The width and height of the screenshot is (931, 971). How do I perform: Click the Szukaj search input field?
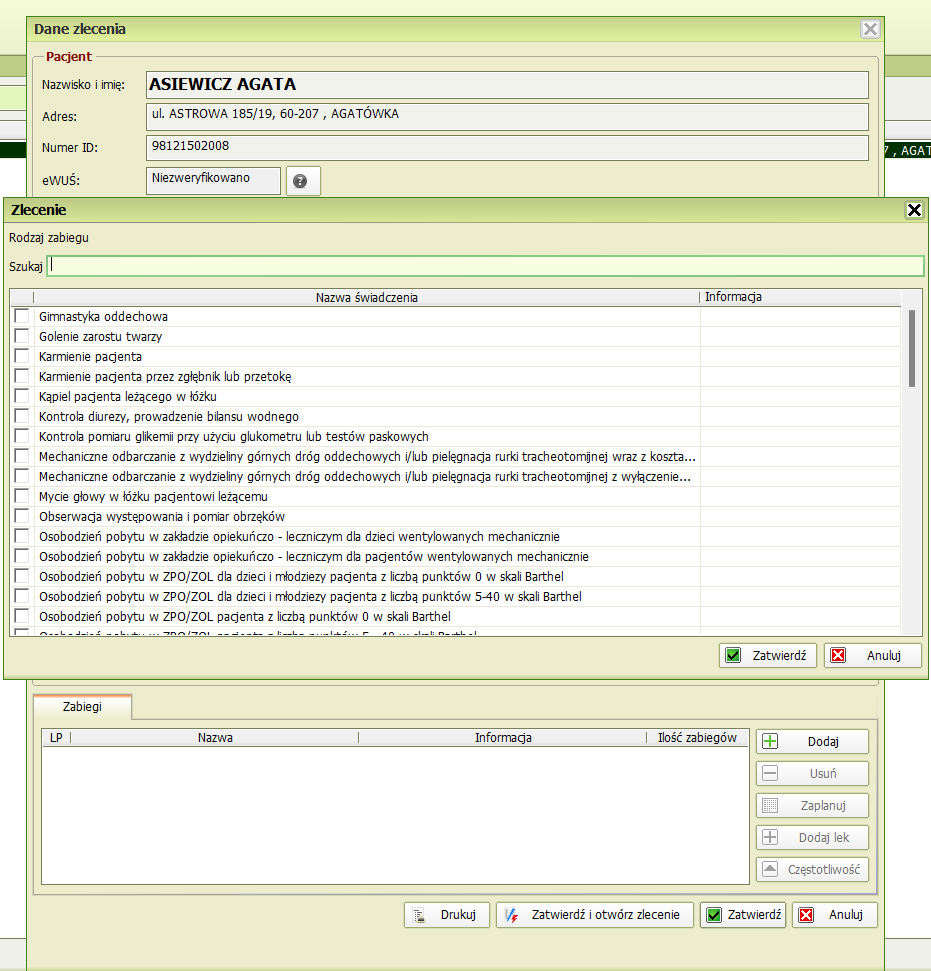click(485, 266)
